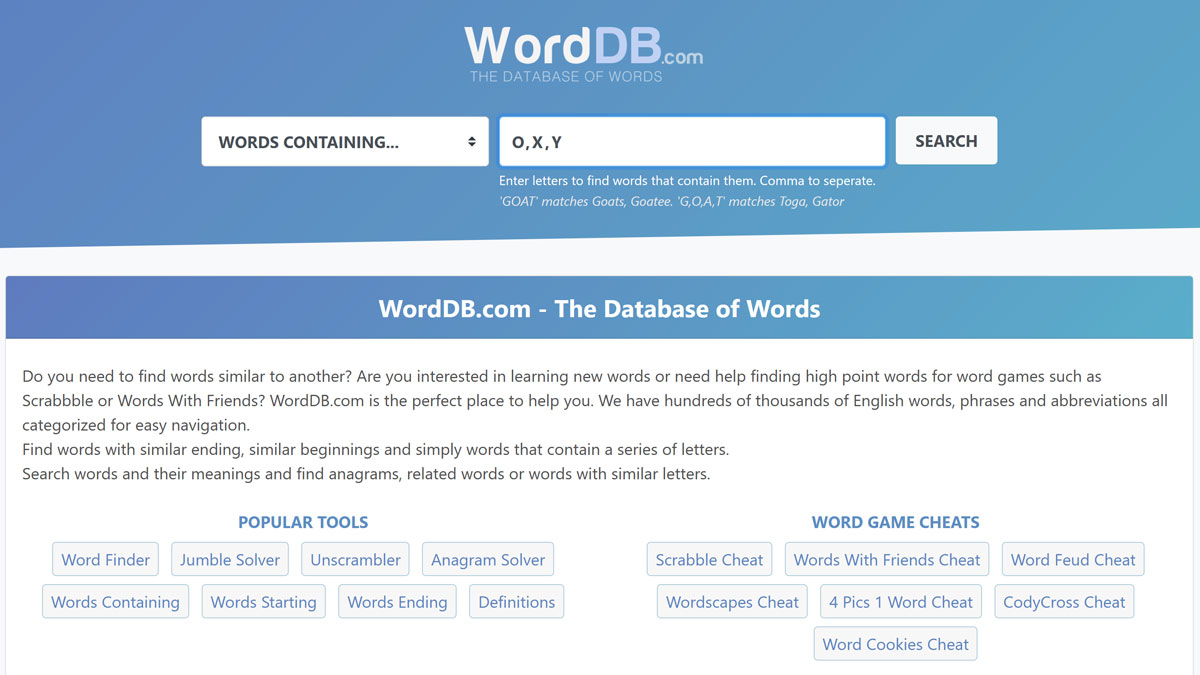Open the Jumble Solver tool
The width and height of the screenshot is (1200, 675).
coord(230,560)
